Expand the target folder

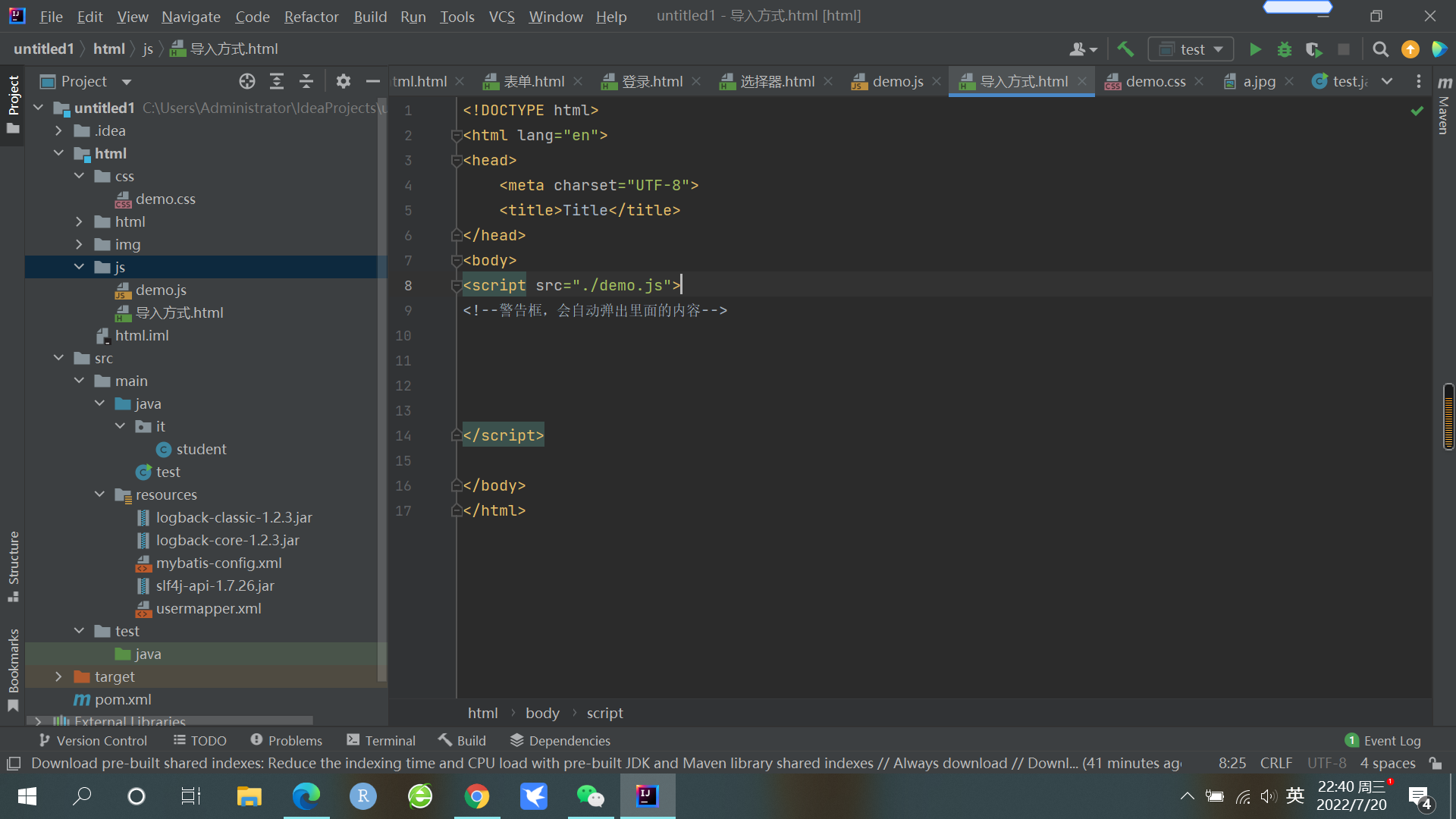click(x=58, y=677)
